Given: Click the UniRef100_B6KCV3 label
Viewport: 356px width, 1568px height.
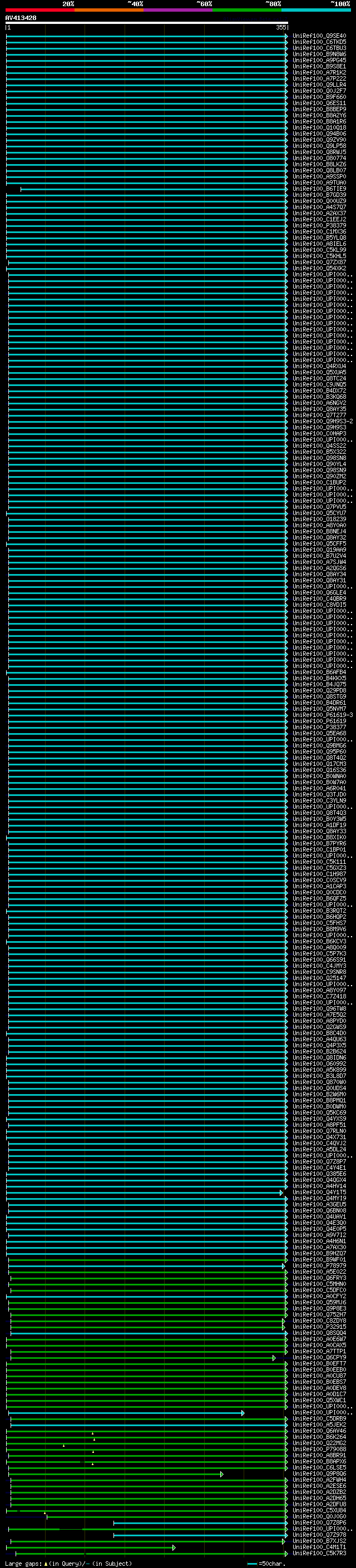Looking at the screenshot, I should point(319,941).
